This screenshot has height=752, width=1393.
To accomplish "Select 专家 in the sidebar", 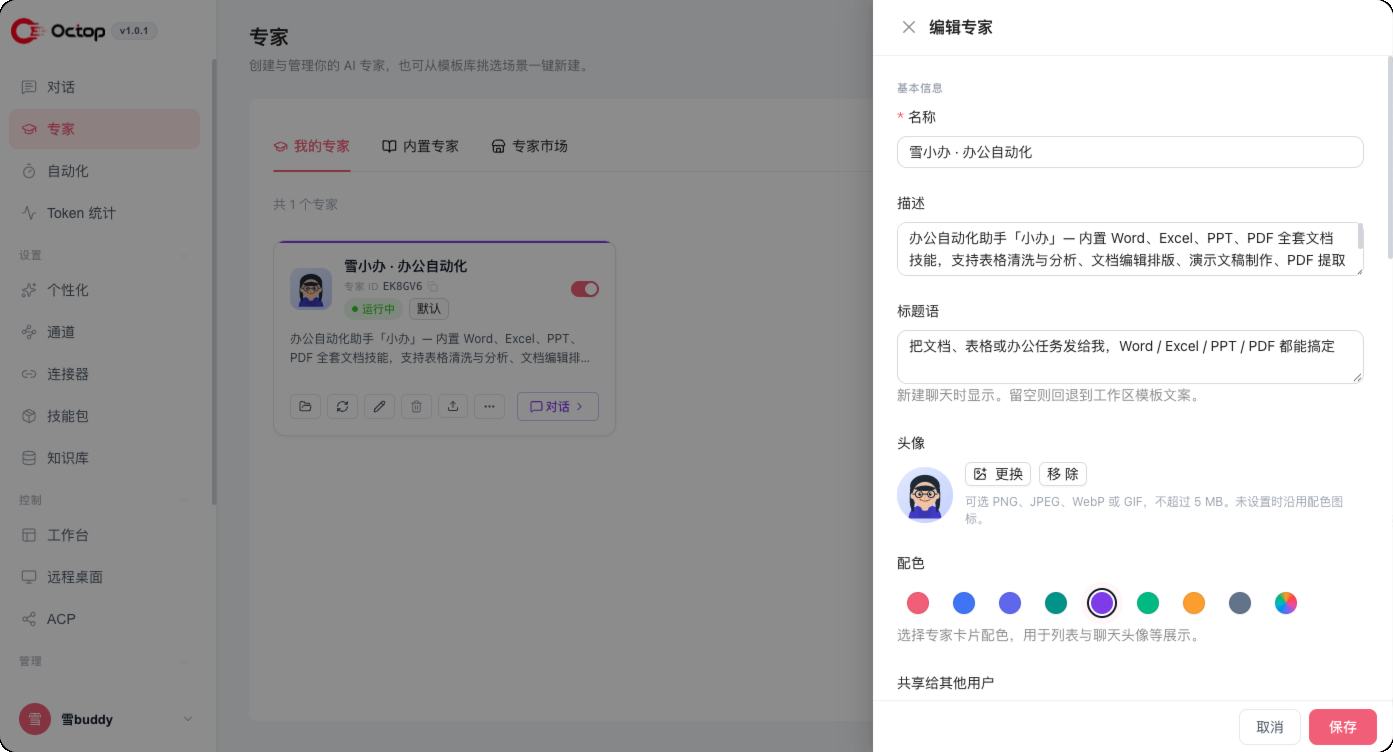I will pos(105,129).
